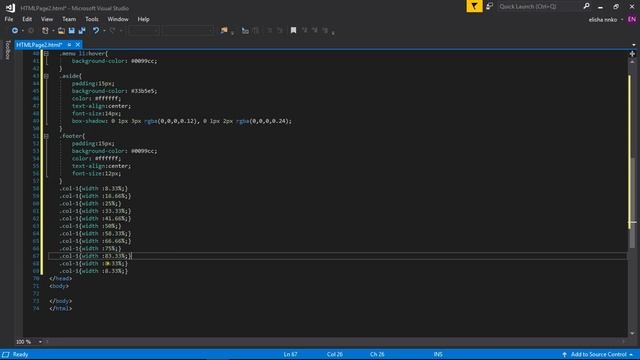Click the vertical scrollbar thumb
The height and width of the screenshot is (360, 640).
pyautogui.click(x=632, y=202)
